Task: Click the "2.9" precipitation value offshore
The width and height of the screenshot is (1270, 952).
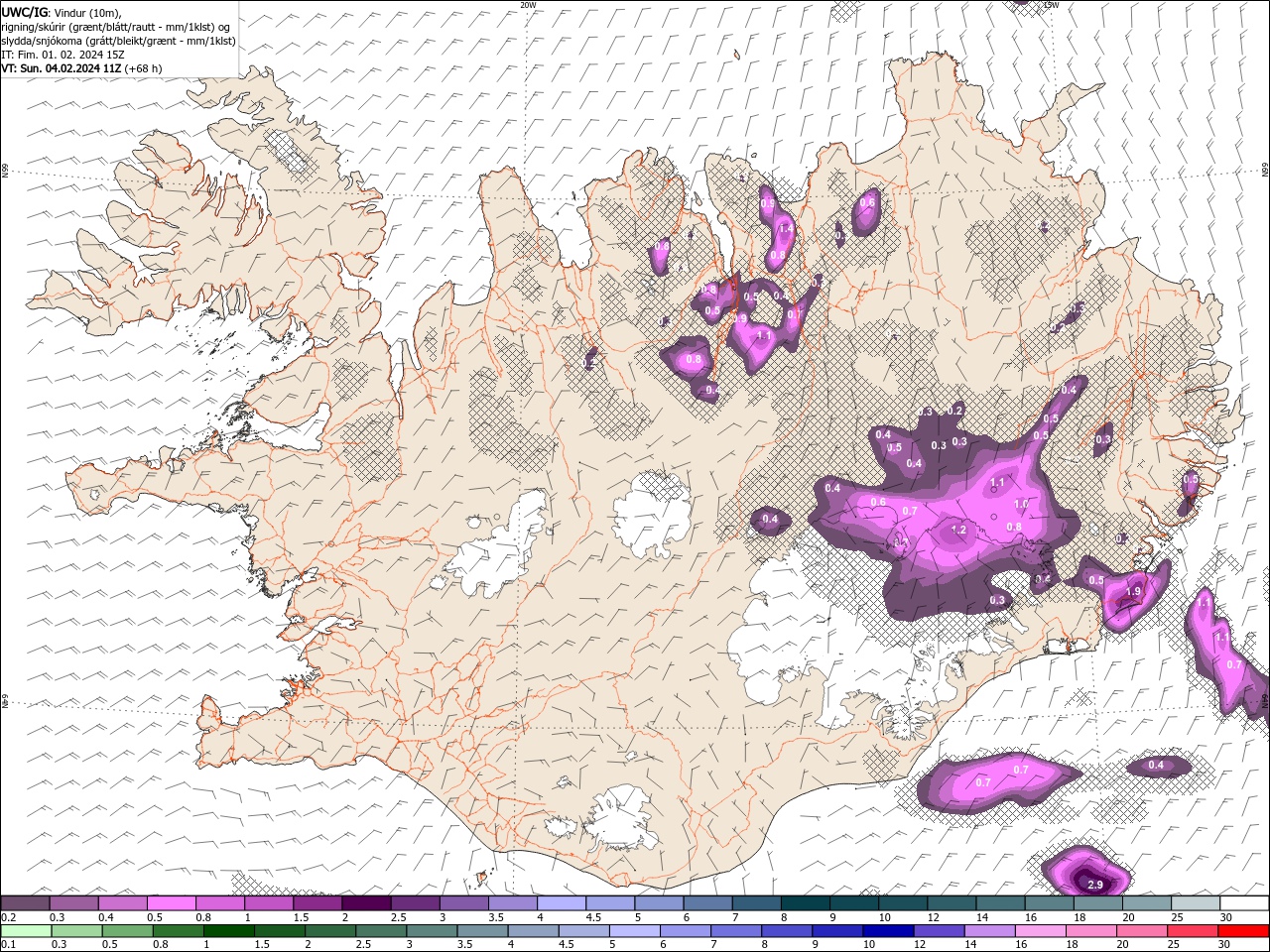Action: coord(1095,885)
